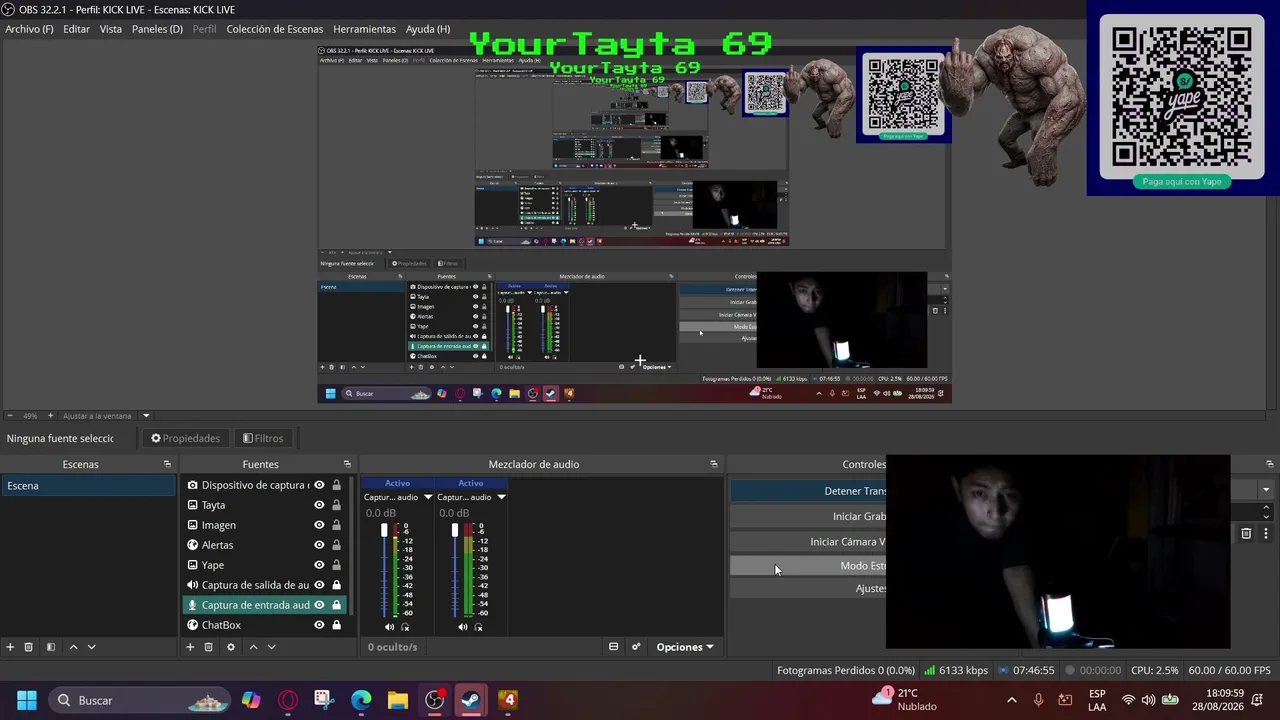
Task: Undock the Fuentes panel via float icon
Action: (x=347, y=464)
